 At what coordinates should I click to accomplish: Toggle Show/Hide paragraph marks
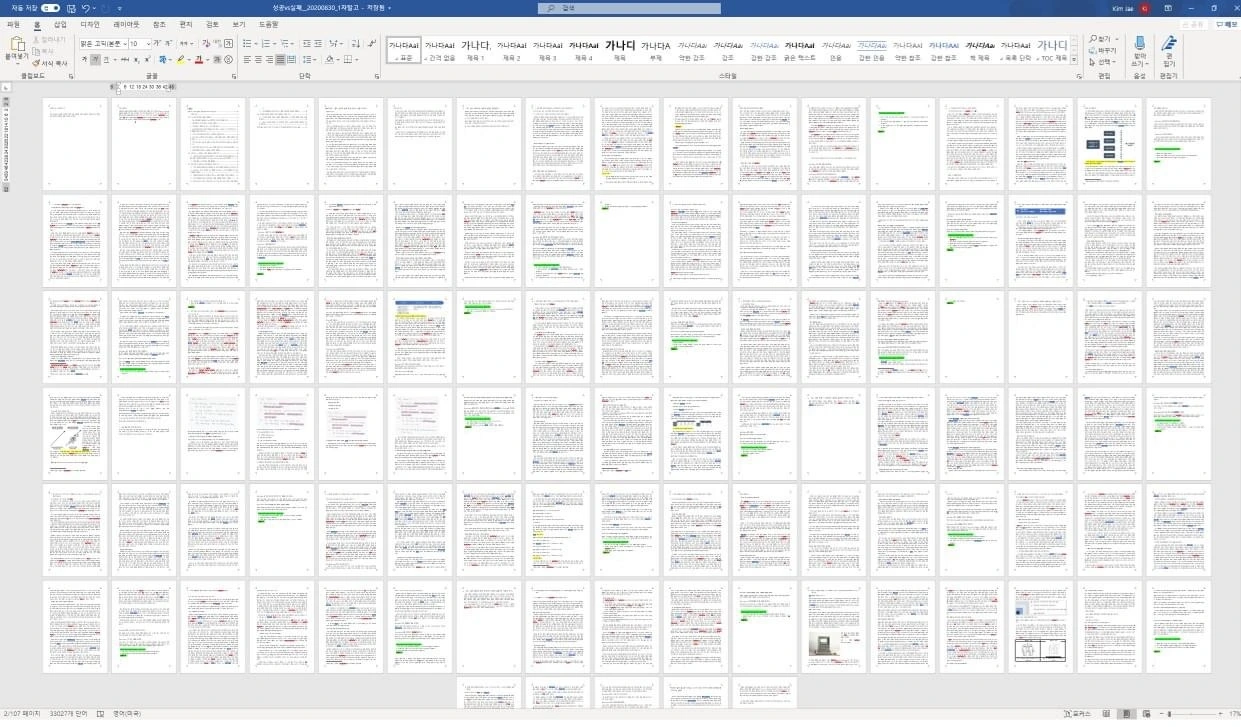(x=371, y=44)
